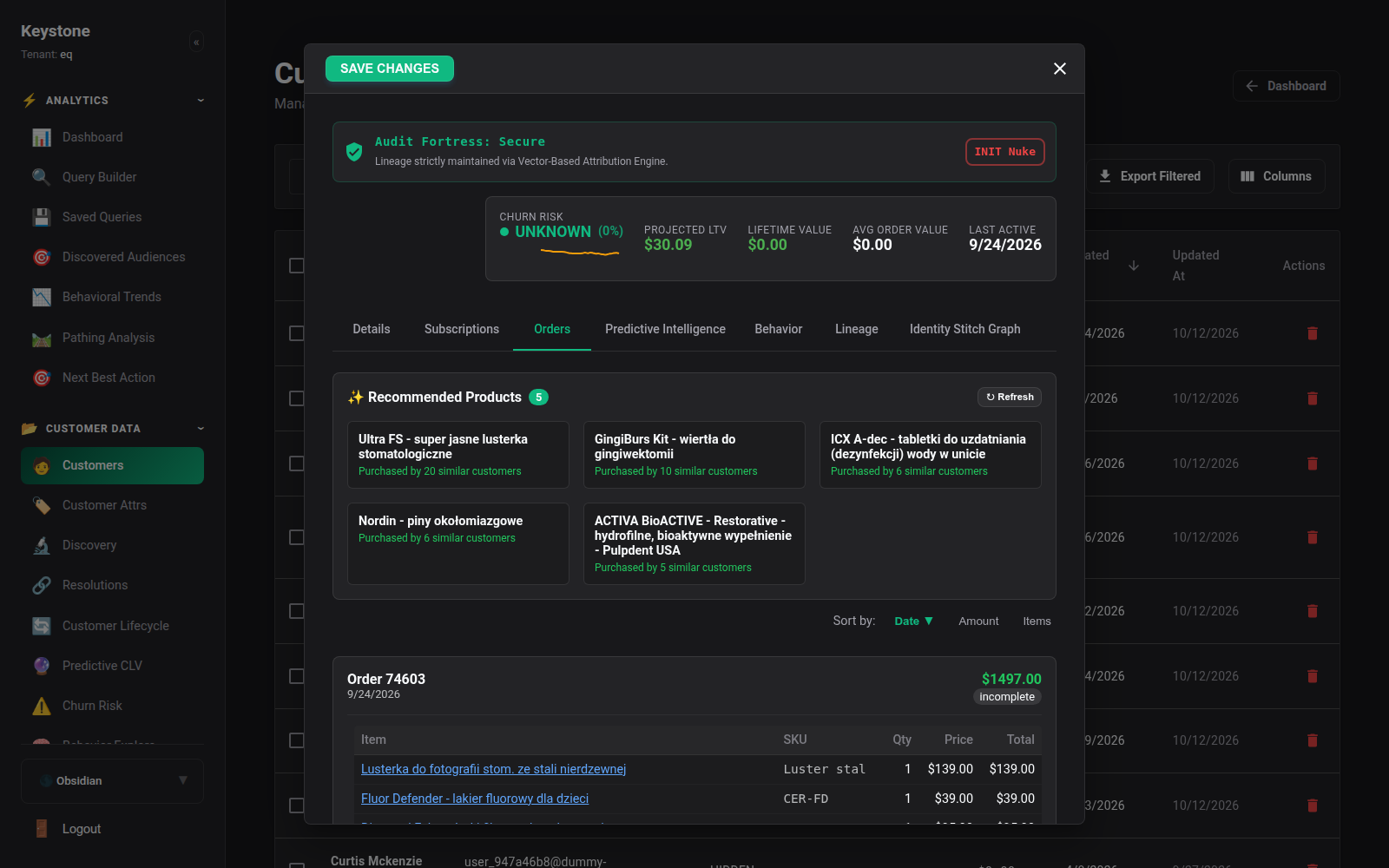The height and width of the screenshot is (868, 1389).
Task: Click the Customer Attrs tag icon
Action: tap(42, 505)
